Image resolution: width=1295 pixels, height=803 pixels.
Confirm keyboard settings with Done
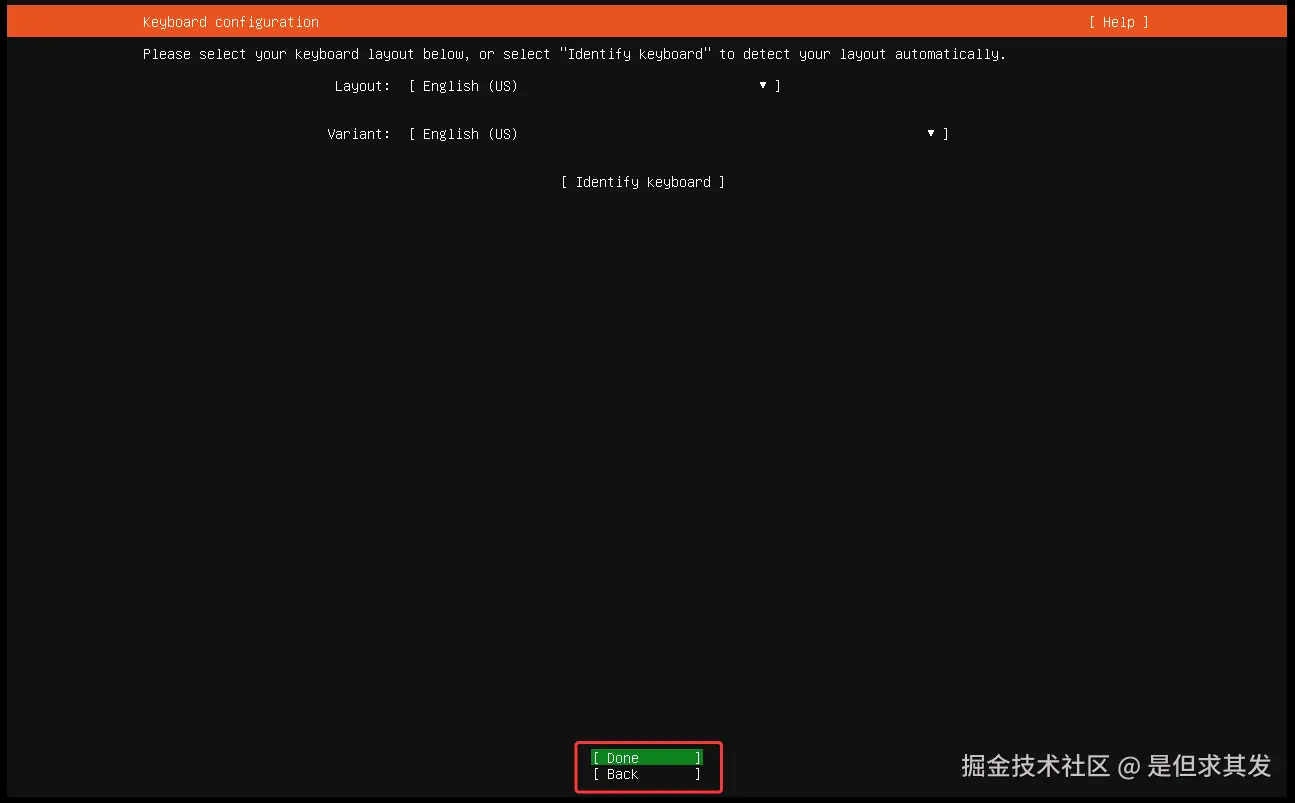(x=645, y=758)
